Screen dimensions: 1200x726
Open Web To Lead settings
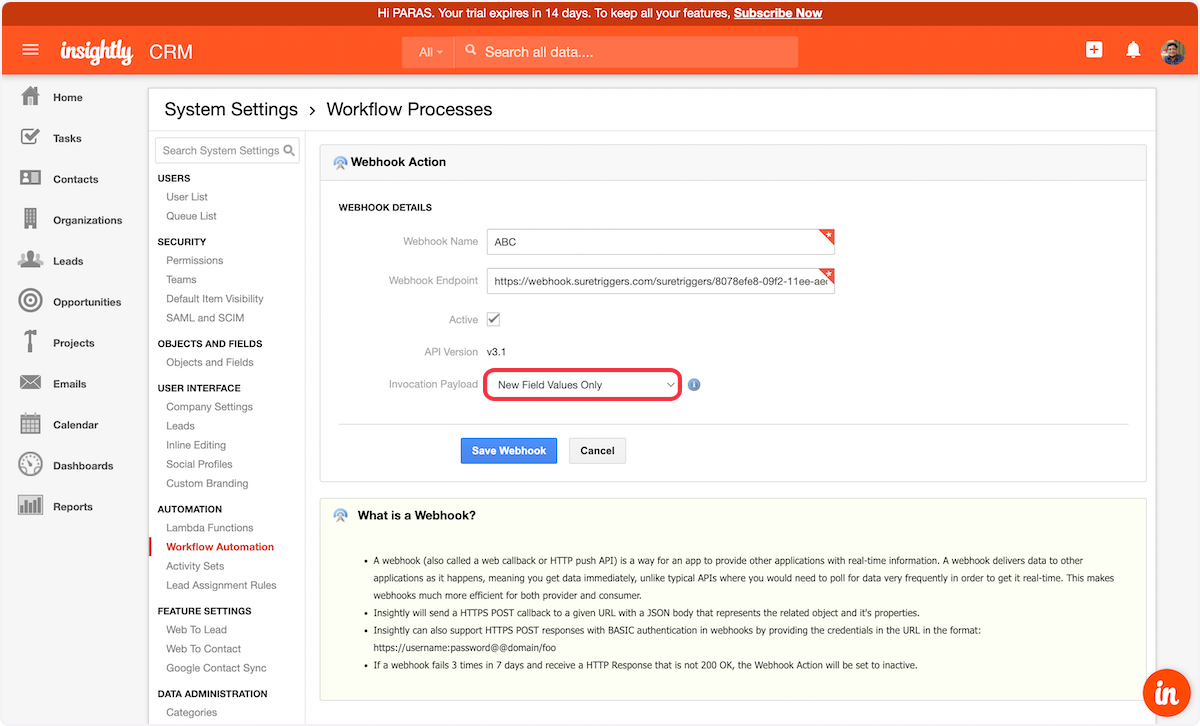point(196,630)
